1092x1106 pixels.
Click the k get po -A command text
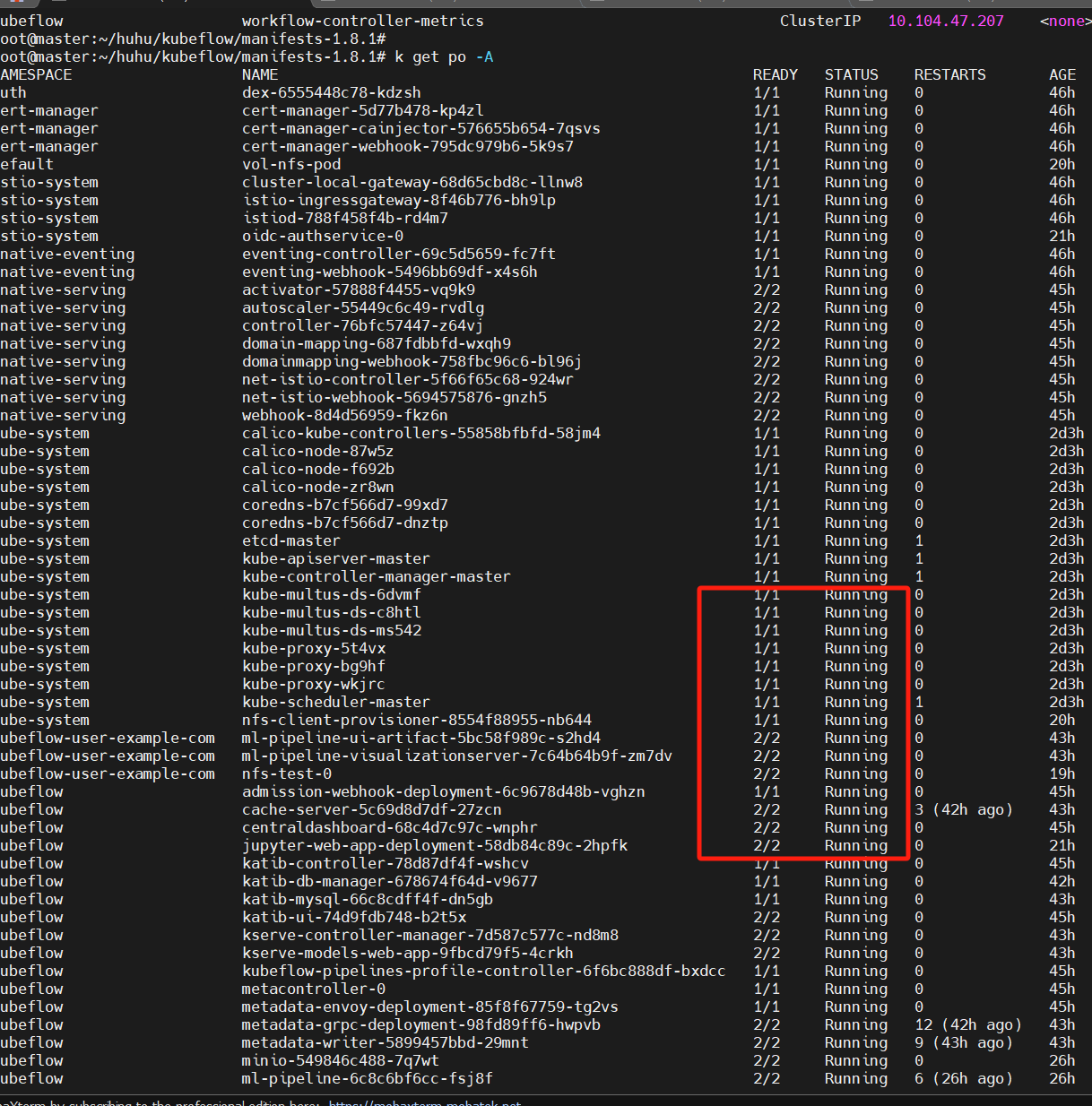[x=444, y=57]
